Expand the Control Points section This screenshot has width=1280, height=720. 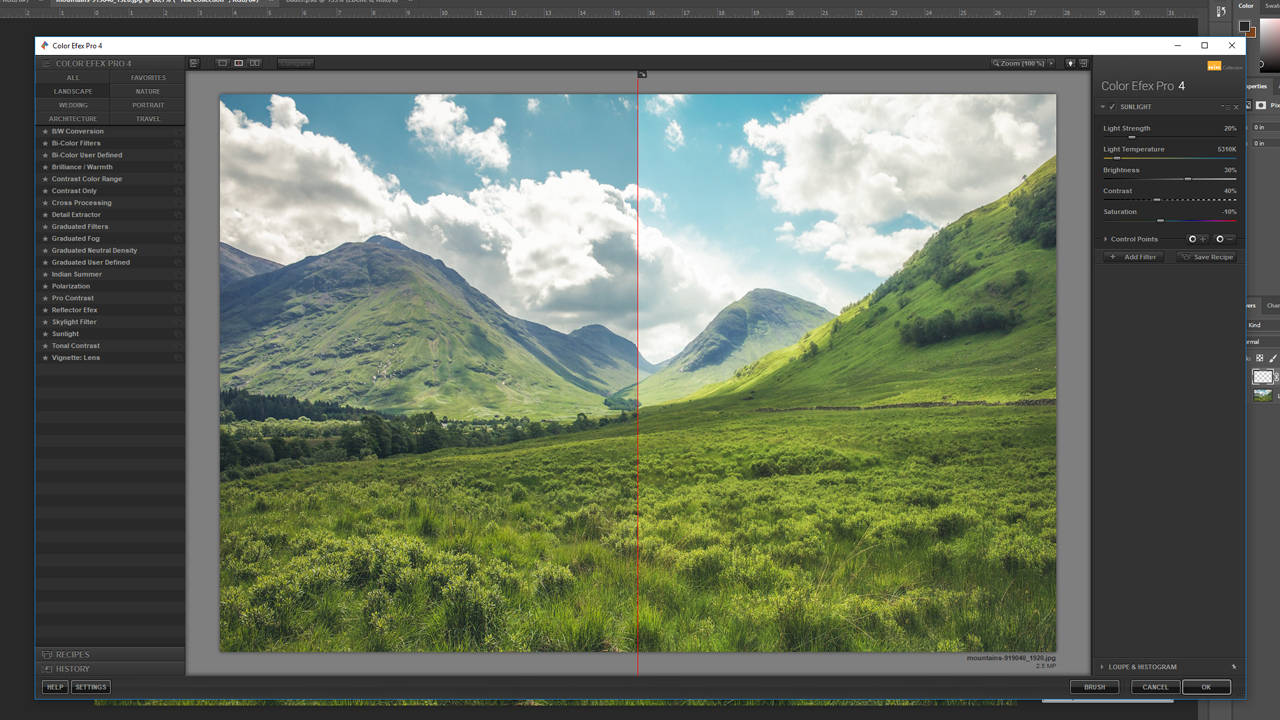(1105, 239)
